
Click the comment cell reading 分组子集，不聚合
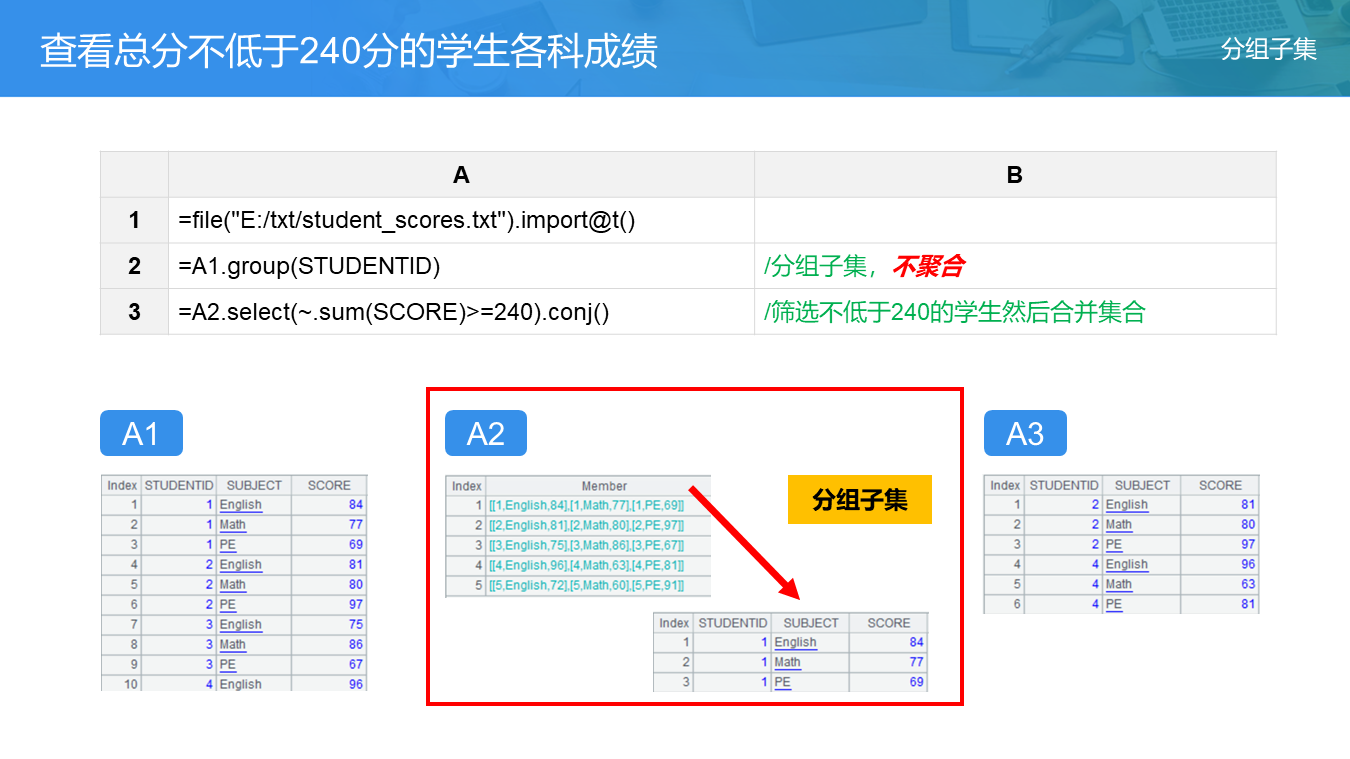pyautogui.click(x=1014, y=266)
